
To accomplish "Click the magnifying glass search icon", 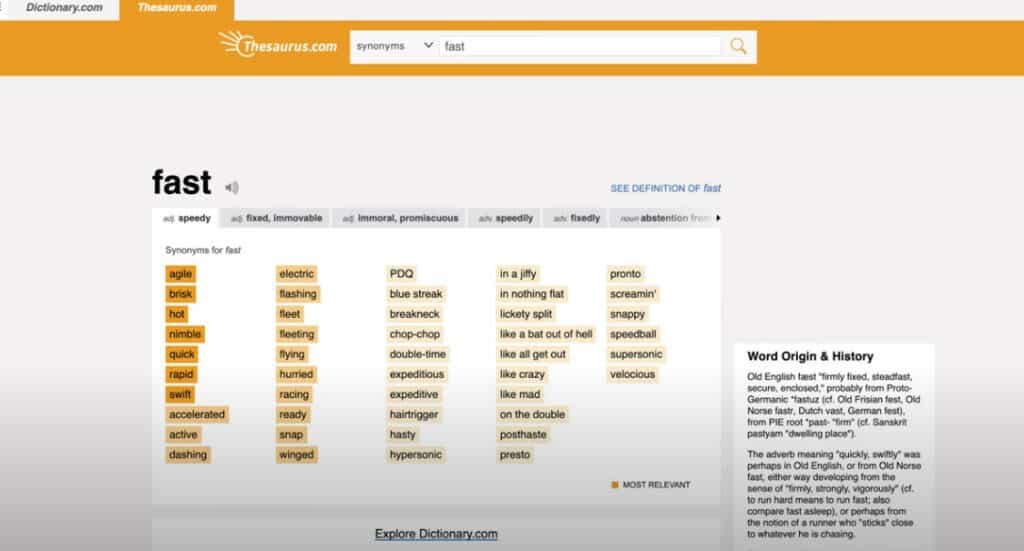I will click(738, 46).
